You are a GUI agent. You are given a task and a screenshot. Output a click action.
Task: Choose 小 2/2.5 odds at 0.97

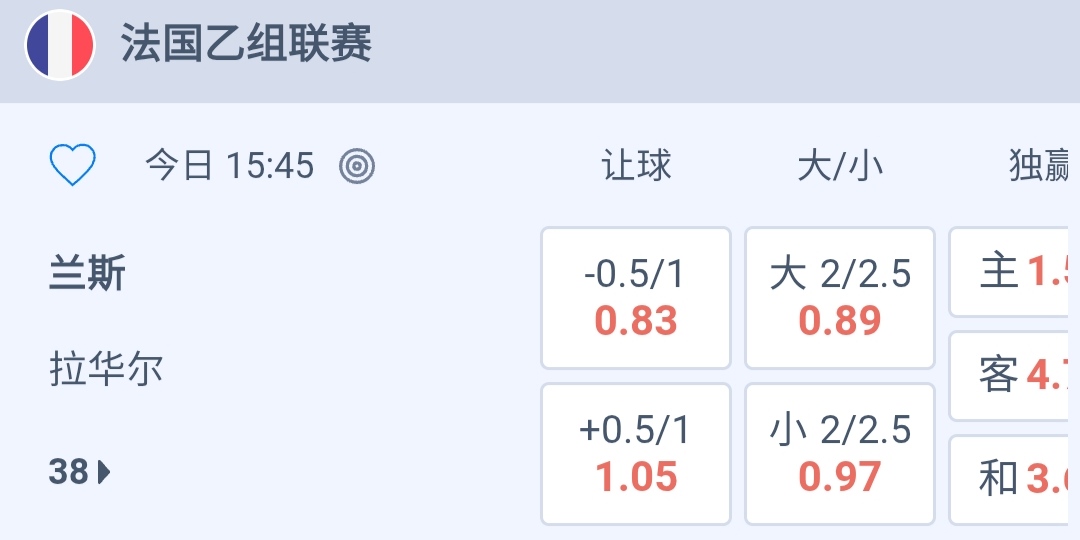pyautogui.click(x=840, y=454)
